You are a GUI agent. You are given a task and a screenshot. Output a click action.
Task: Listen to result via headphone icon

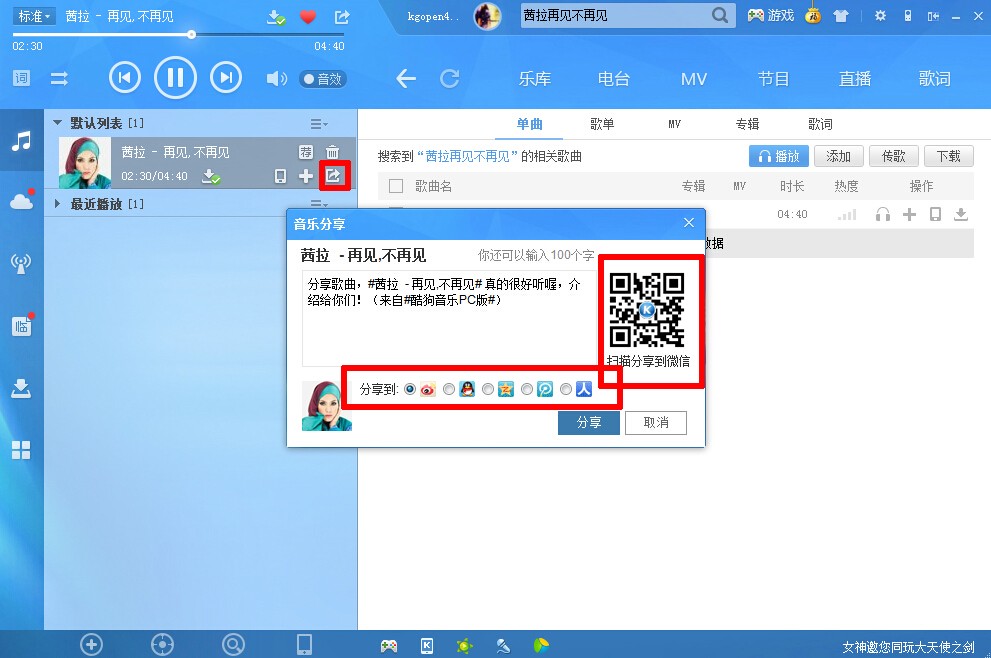click(x=883, y=214)
